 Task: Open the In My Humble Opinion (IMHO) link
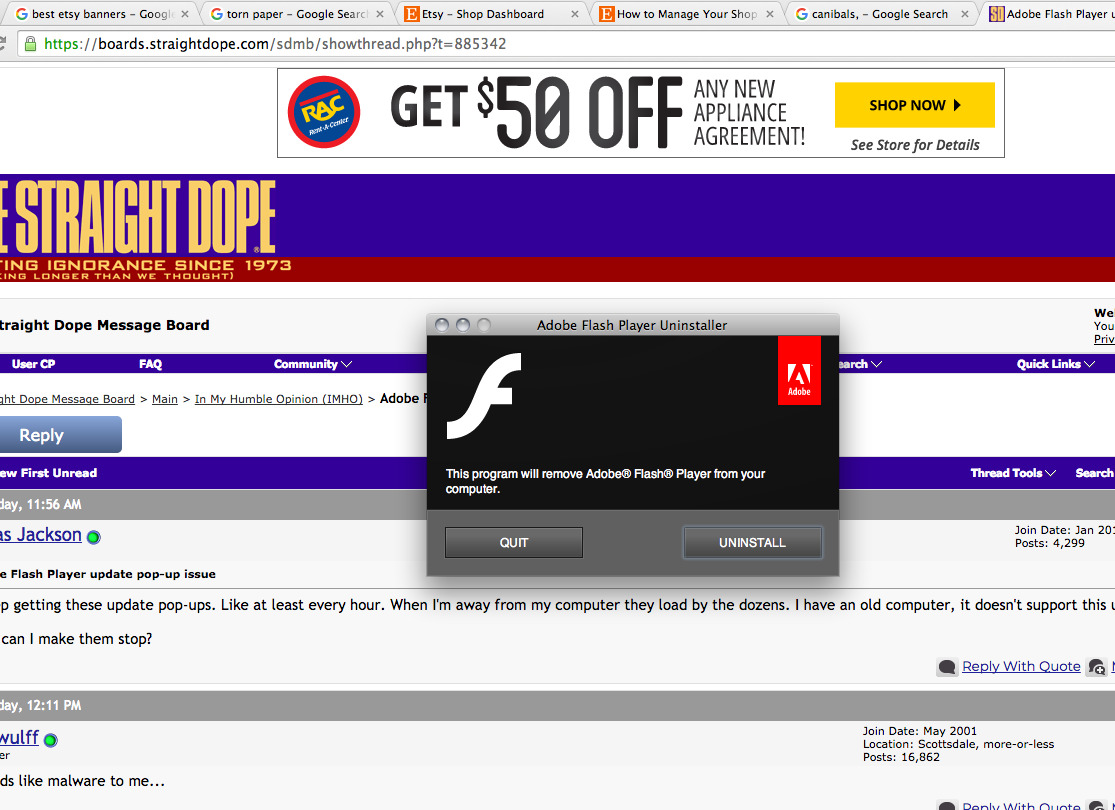pyautogui.click(x=279, y=399)
